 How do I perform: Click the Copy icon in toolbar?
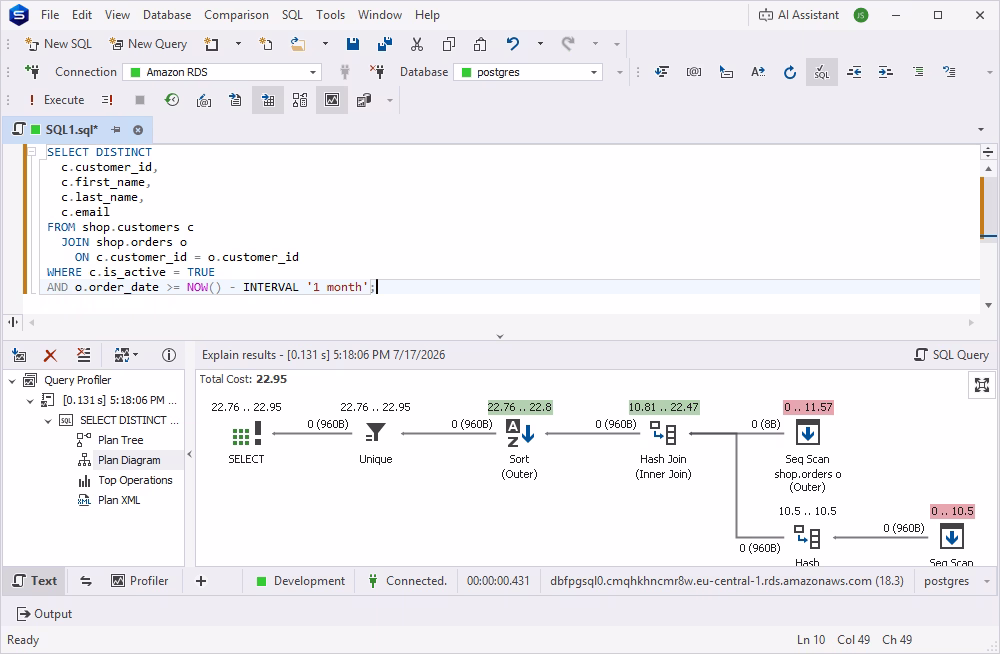[448, 44]
